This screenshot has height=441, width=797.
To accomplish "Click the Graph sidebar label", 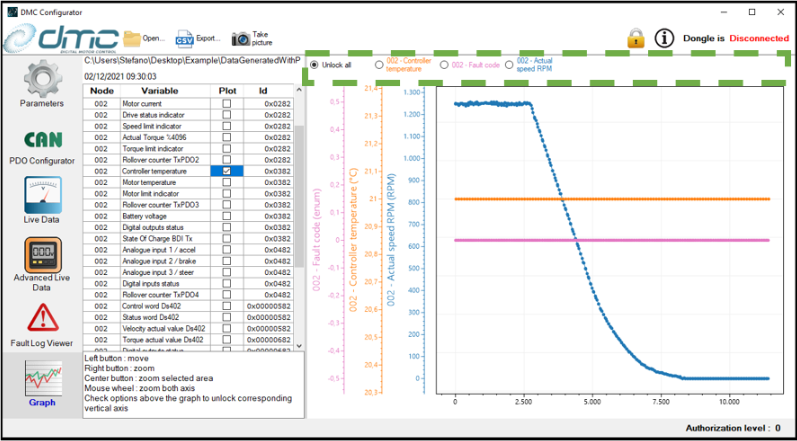I will click(x=42, y=403).
